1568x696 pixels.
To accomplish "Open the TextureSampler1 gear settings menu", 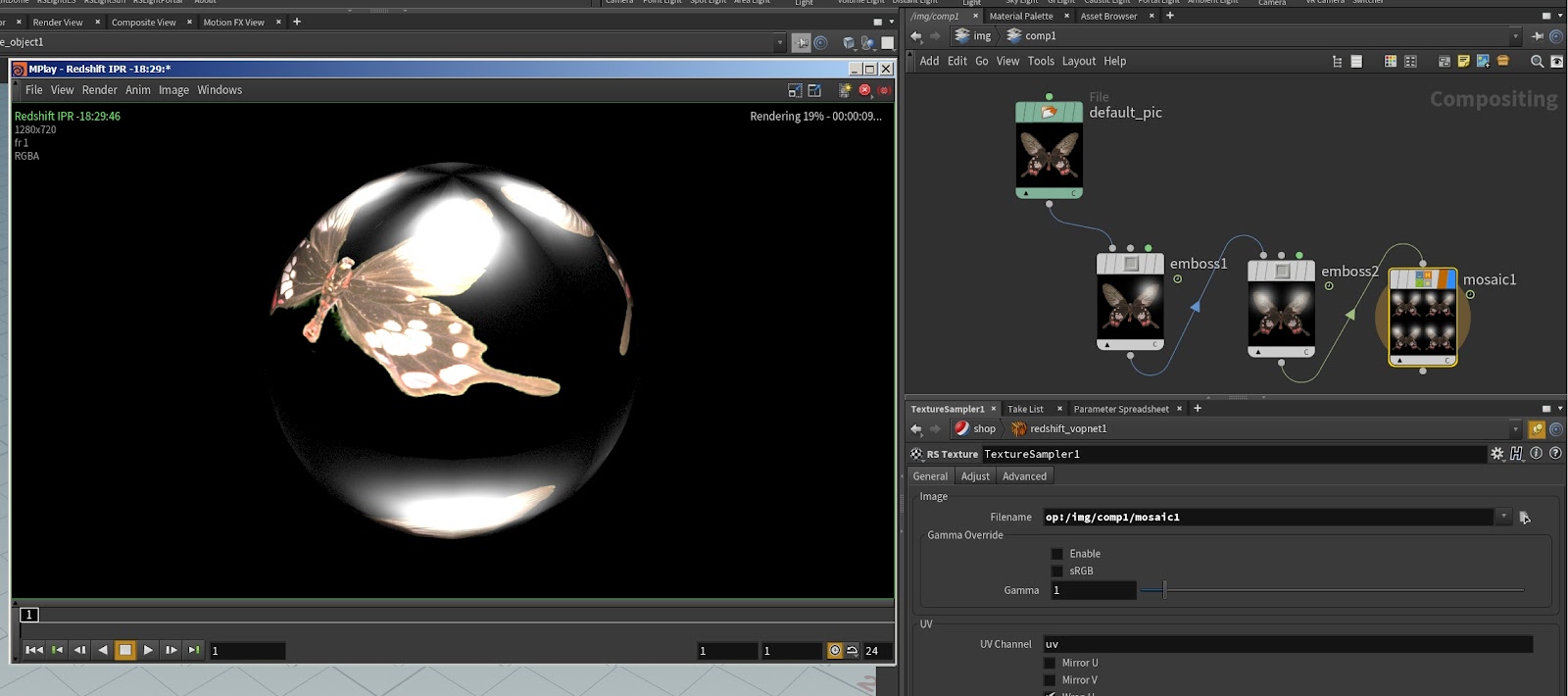I will 1496,454.
